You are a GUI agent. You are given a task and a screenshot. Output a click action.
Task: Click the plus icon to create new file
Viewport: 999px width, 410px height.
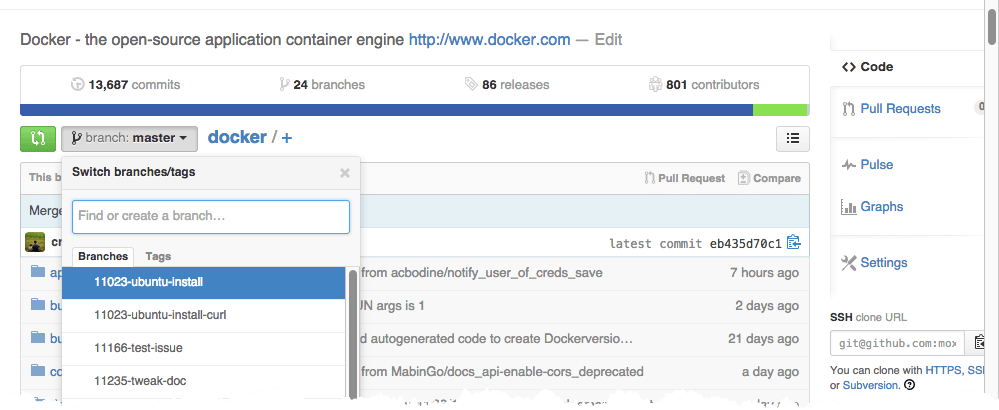click(x=287, y=138)
